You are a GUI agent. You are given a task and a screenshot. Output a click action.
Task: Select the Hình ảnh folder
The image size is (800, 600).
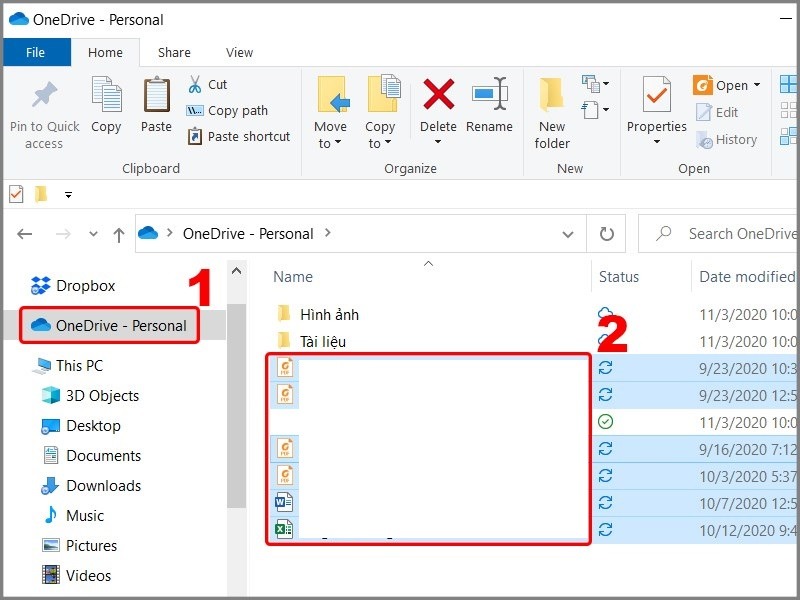tap(318, 314)
